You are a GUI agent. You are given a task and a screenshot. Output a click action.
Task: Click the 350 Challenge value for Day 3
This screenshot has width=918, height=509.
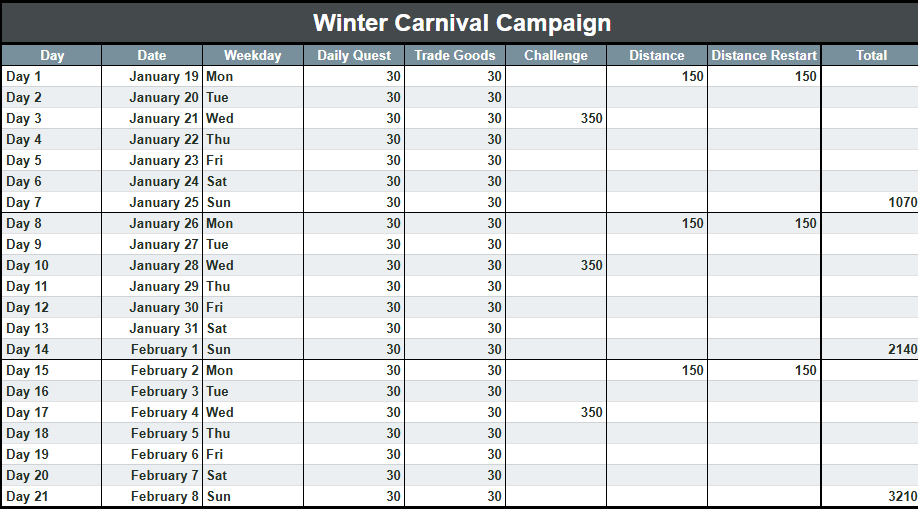(556, 118)
